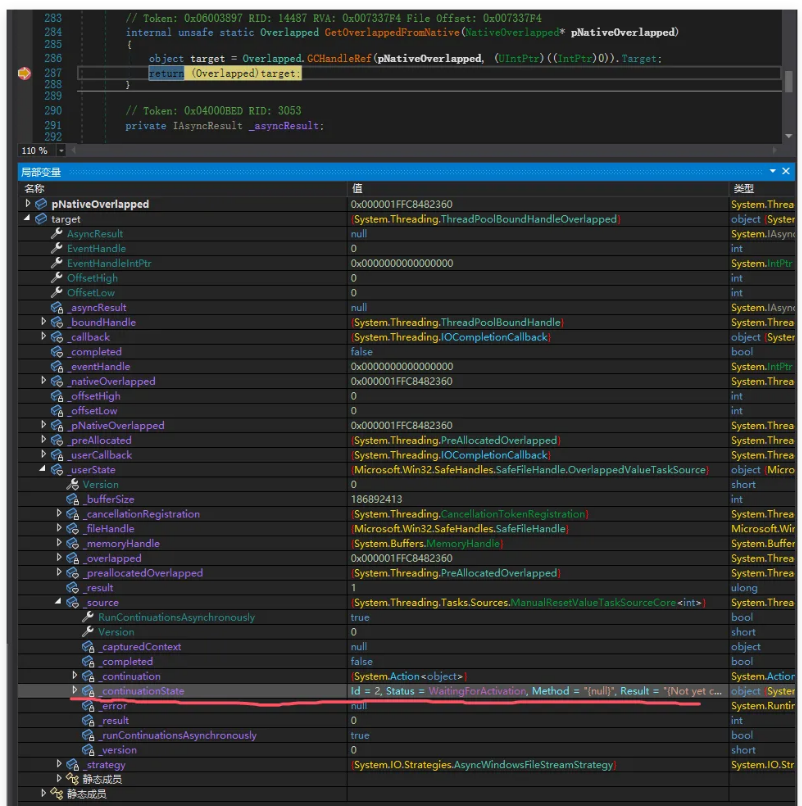Expand the _preallocatedOverlapped field
The height and width of the screenshot is (806, 802).
coord(59,572)
